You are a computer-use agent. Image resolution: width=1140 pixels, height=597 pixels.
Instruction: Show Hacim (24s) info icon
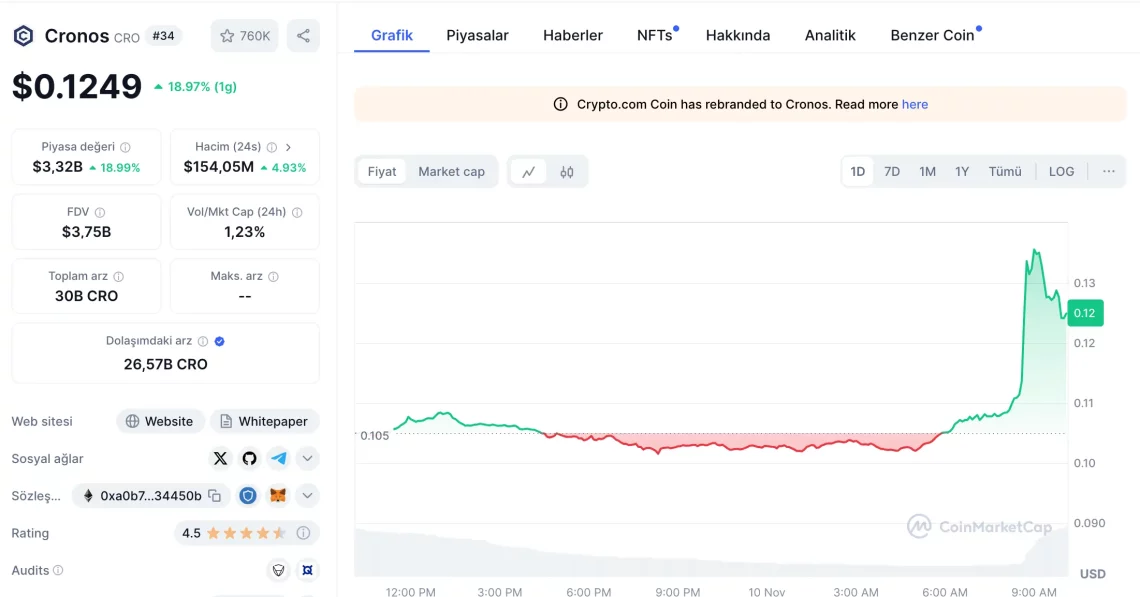pyautogui.click(x=272, y=147)
